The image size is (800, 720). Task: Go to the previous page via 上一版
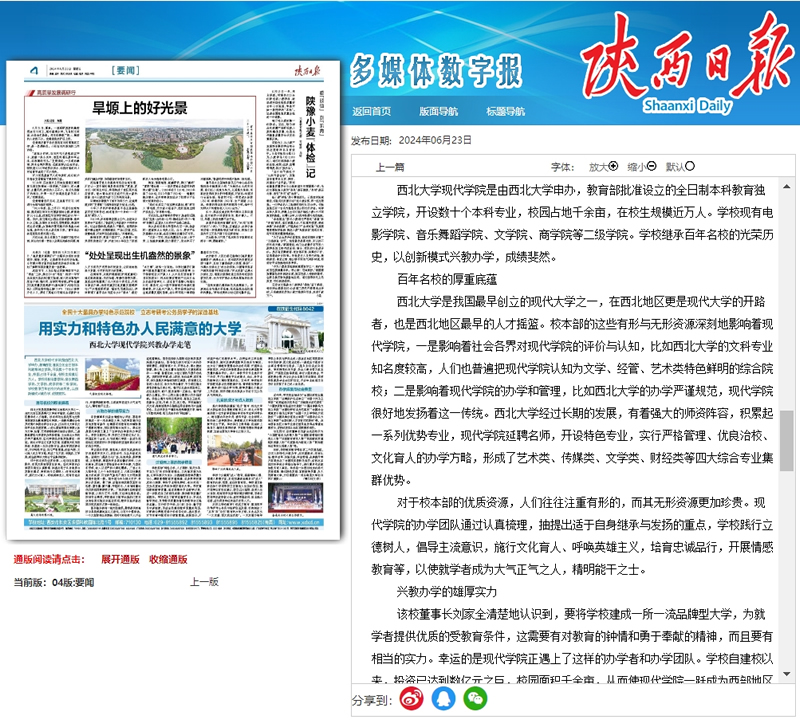[x=205, y=582]
